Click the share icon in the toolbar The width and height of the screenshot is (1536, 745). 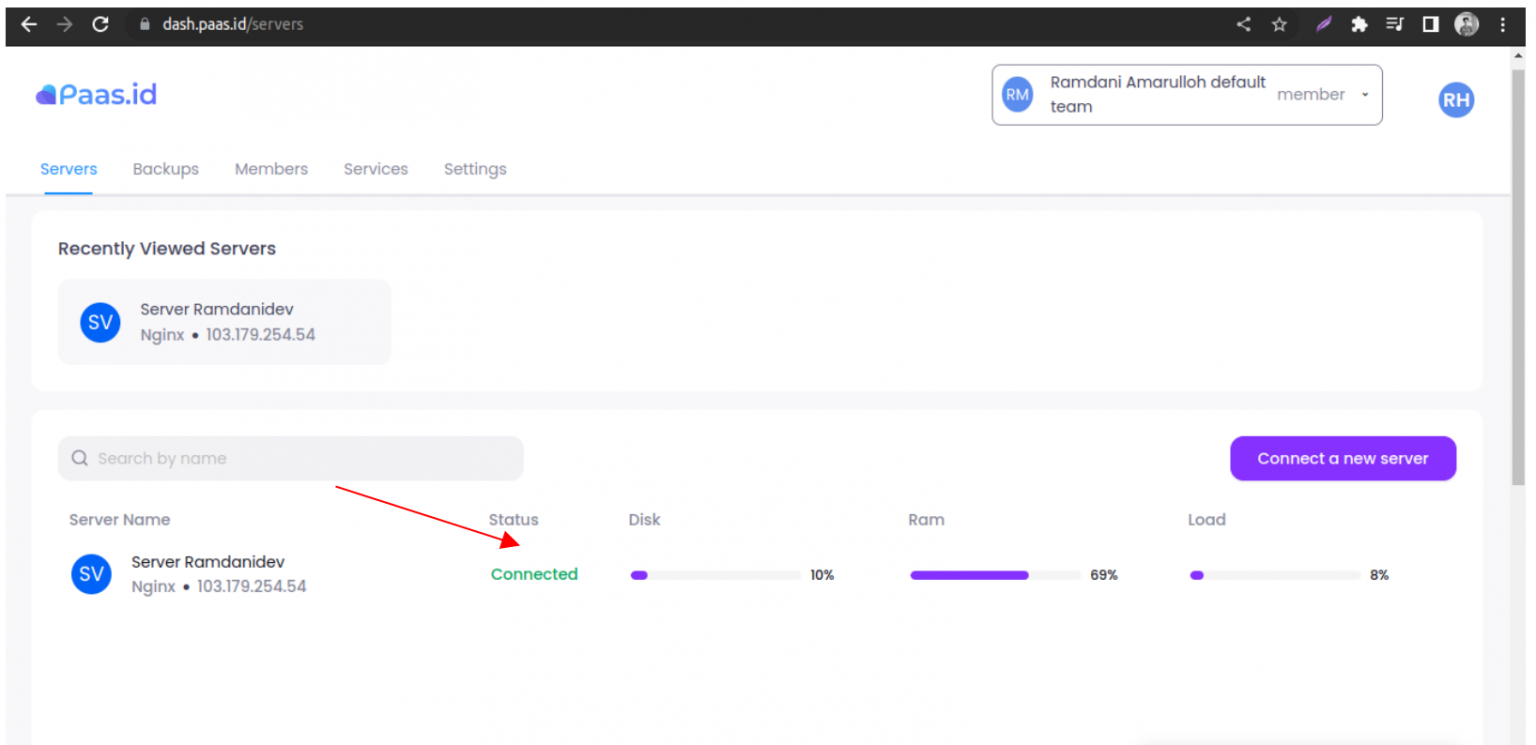click(x=1243, y=24)
